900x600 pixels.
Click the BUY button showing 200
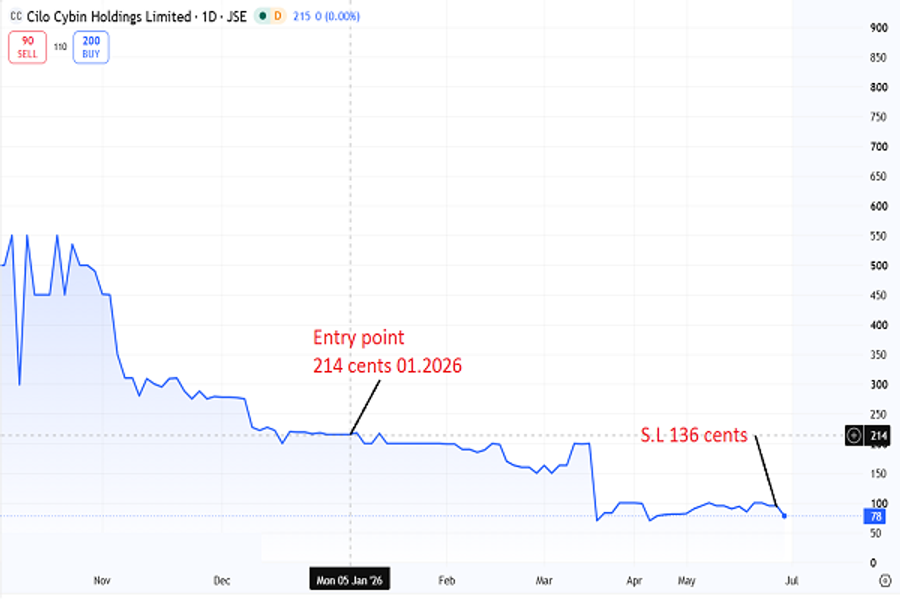click(91, 47)
